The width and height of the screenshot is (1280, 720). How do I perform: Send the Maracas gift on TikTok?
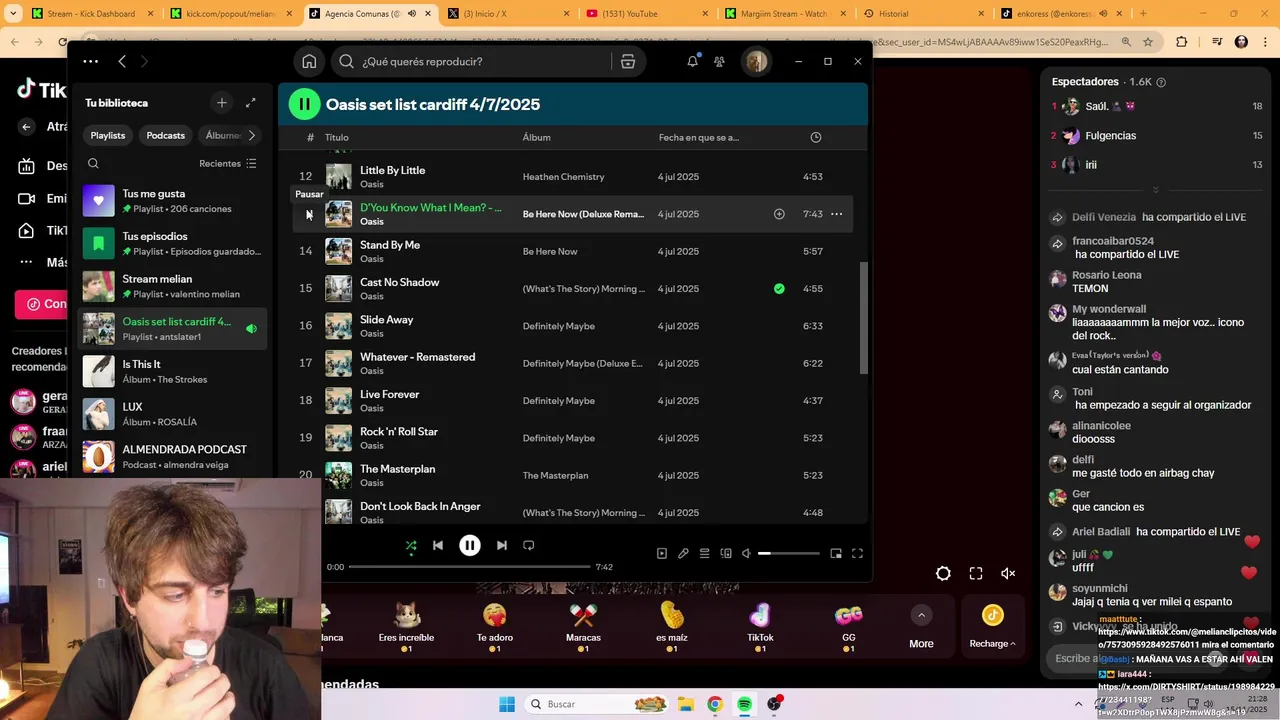583,625
